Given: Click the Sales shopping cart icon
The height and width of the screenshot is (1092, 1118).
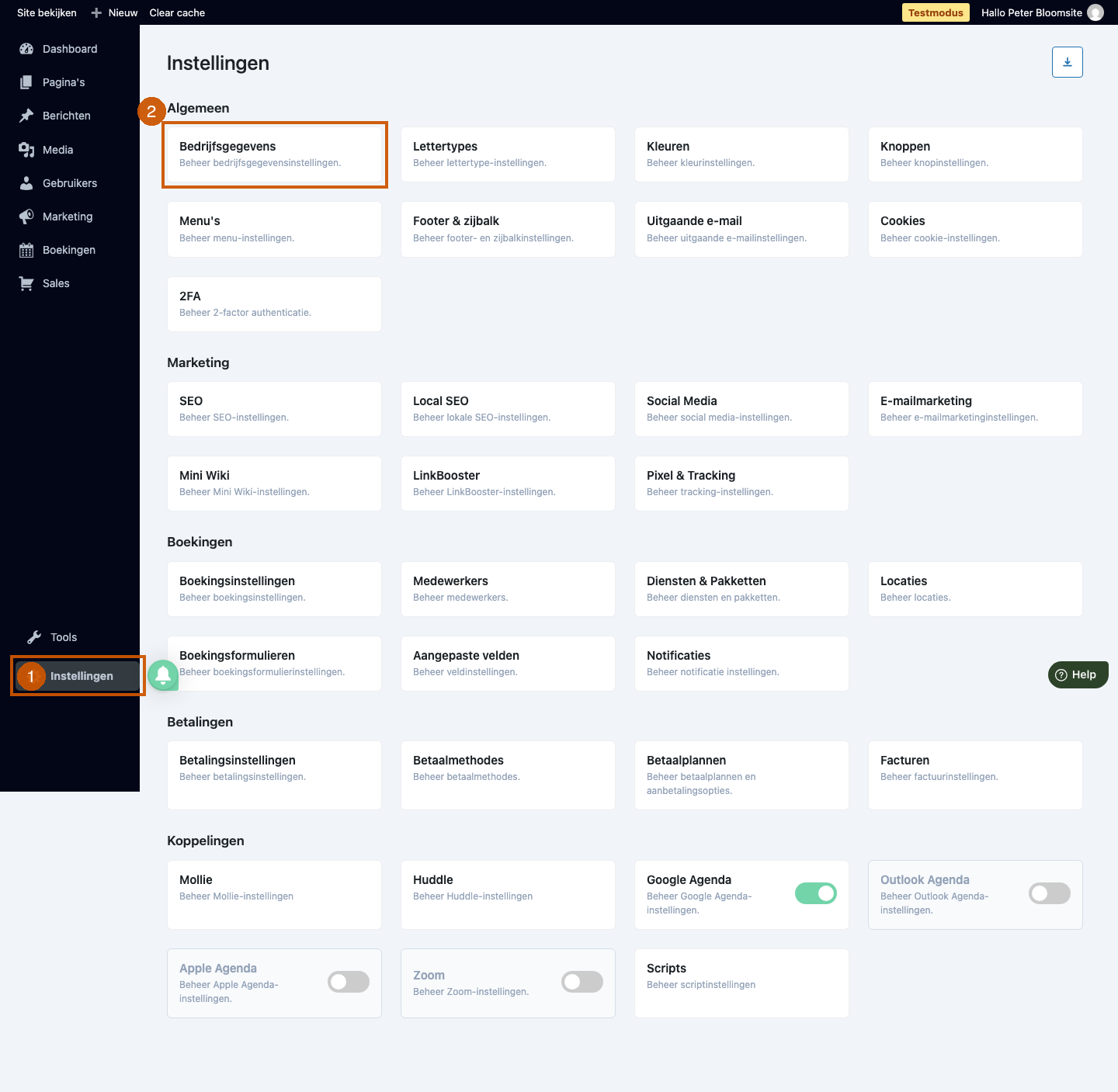Looking at the screenshot, I should click(26, 283).
